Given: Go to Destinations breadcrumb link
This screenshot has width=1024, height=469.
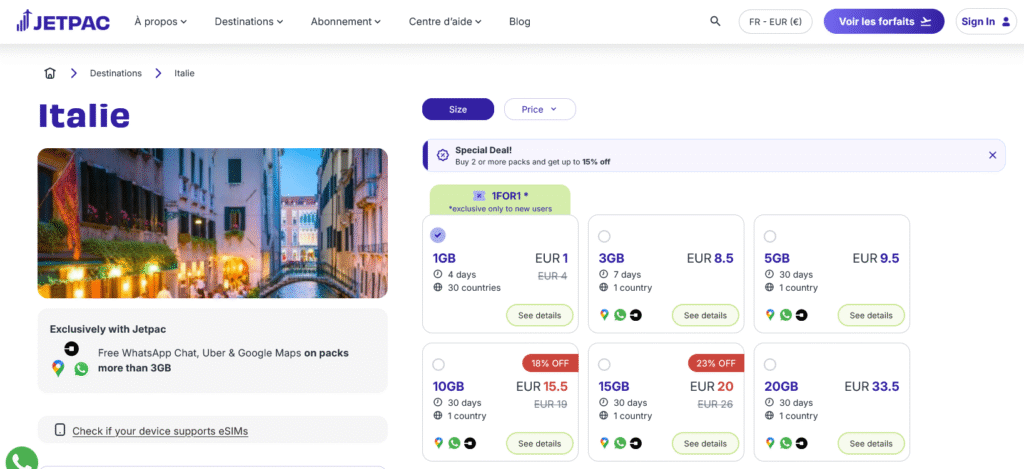Looking at the screenshot, I should (x=116, y=73).
